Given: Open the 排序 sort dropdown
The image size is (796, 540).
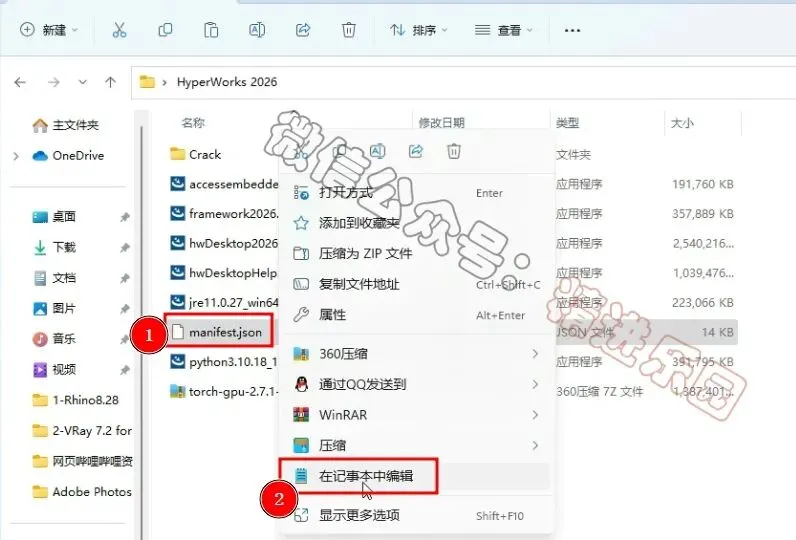Looking at the screenshot, I should tap(419, 30).
